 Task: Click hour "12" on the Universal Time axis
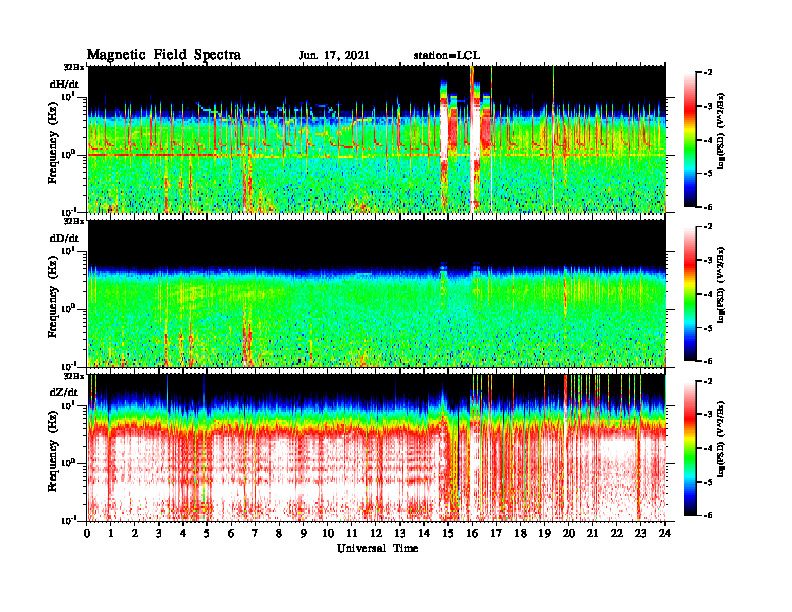click(x=376, y=534)
